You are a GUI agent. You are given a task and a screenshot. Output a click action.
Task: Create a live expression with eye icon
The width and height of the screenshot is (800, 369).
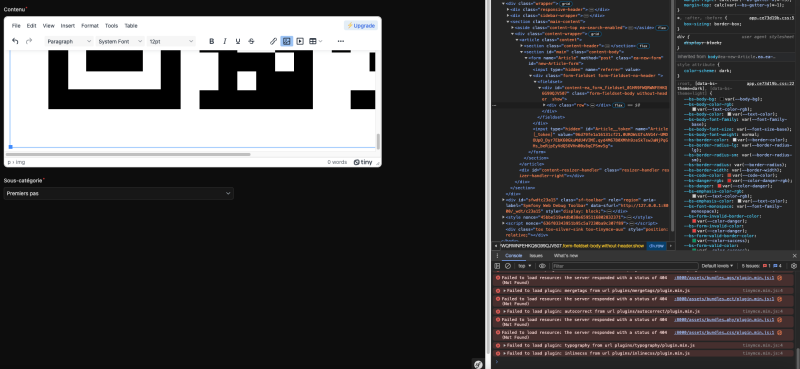pyautogui.click(x=542, y=266)
